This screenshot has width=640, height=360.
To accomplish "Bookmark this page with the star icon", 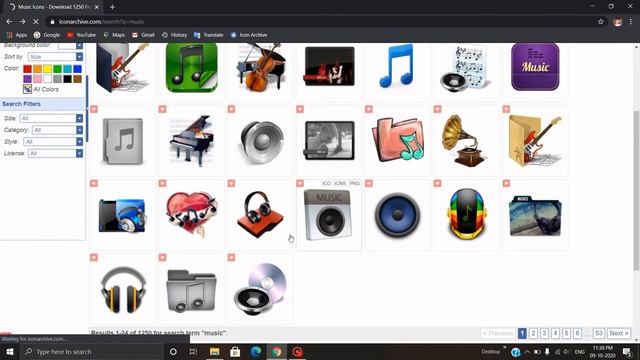I will (x=600, y=22).
